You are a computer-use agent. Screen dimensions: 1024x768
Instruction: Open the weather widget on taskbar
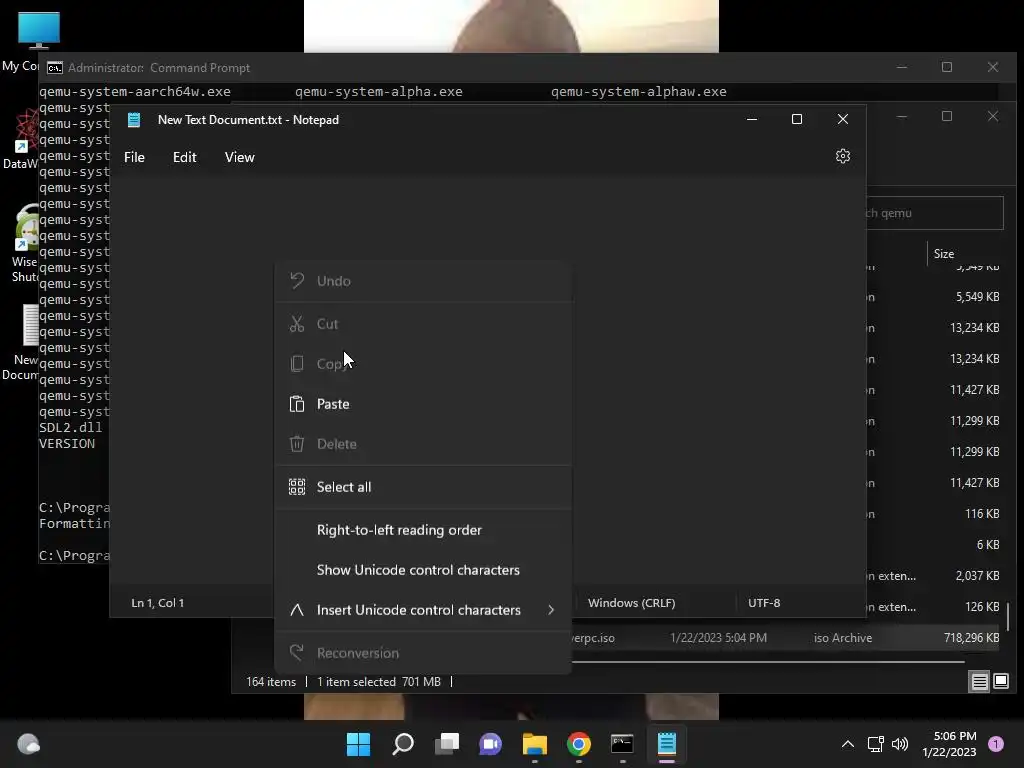[28, 744]
